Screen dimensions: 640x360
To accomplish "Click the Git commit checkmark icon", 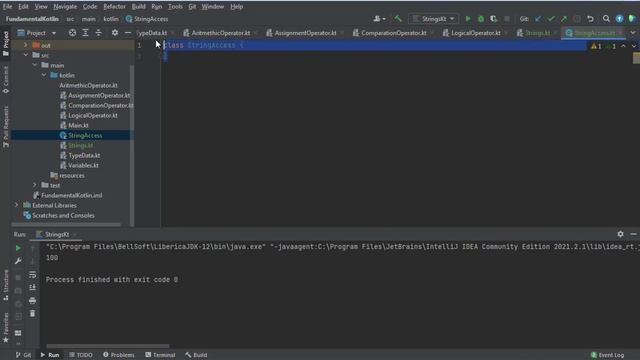I will coord(551,19).
